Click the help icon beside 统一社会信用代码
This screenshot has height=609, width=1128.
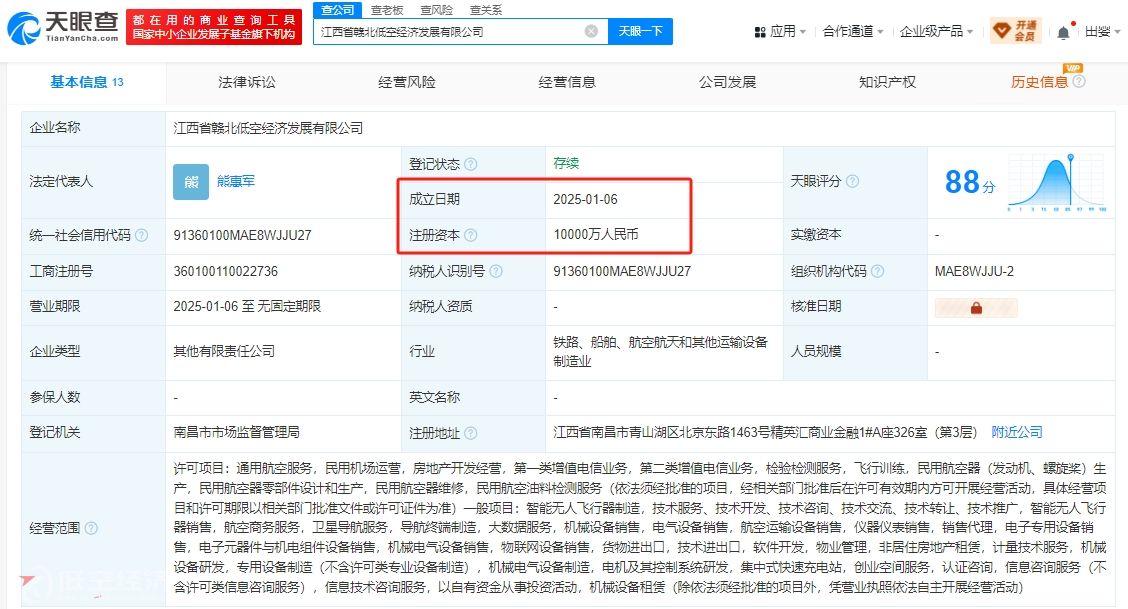coord(141,235)
